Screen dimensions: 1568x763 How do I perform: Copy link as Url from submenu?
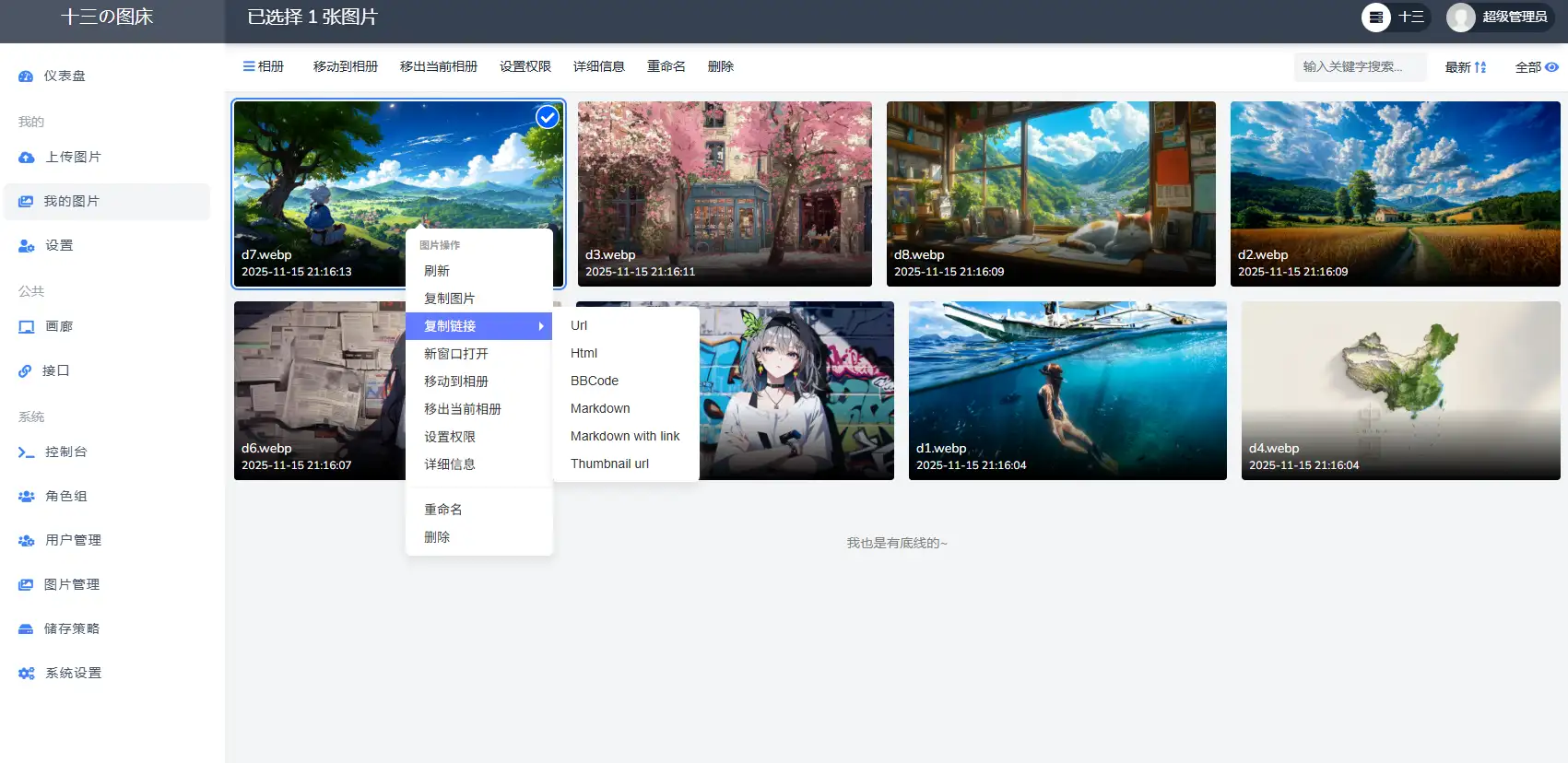coord(626,325)
